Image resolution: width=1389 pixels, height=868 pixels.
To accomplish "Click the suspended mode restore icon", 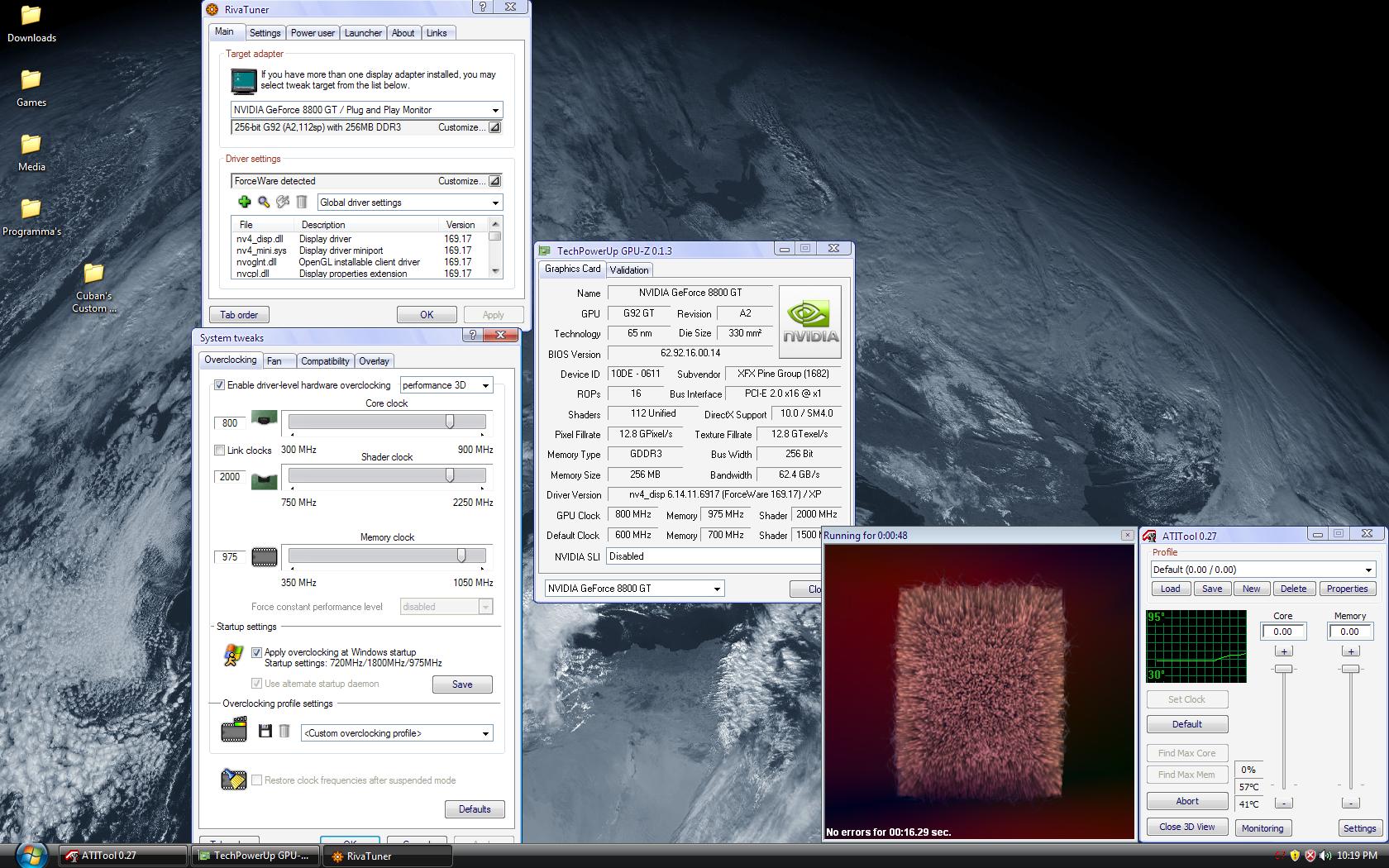I will 234,779.
